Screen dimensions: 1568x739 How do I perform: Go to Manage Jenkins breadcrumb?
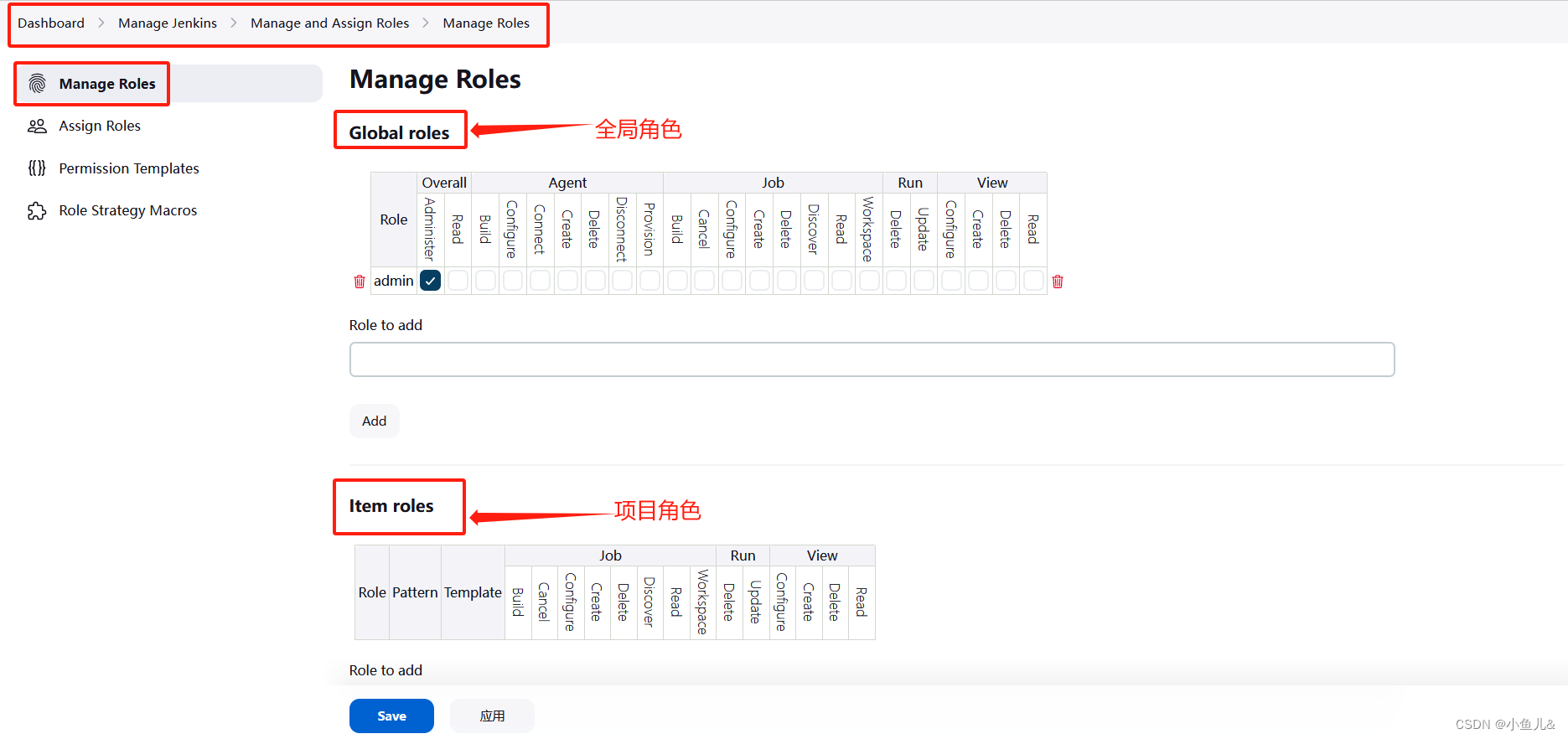point(168,23)
